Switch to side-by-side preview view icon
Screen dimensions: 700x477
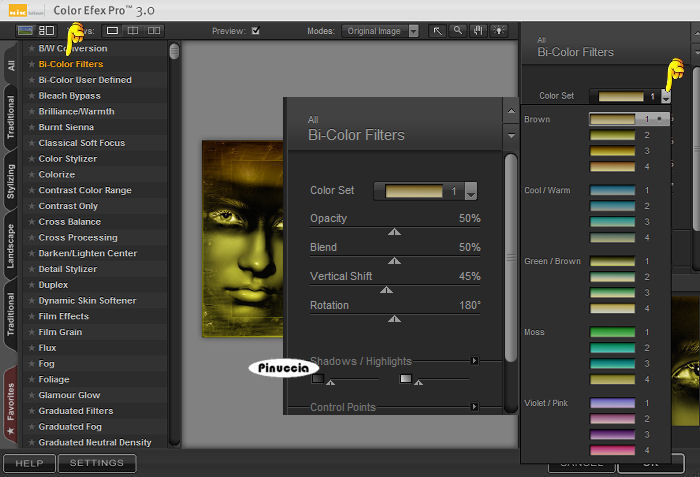(x=156, y=31)
